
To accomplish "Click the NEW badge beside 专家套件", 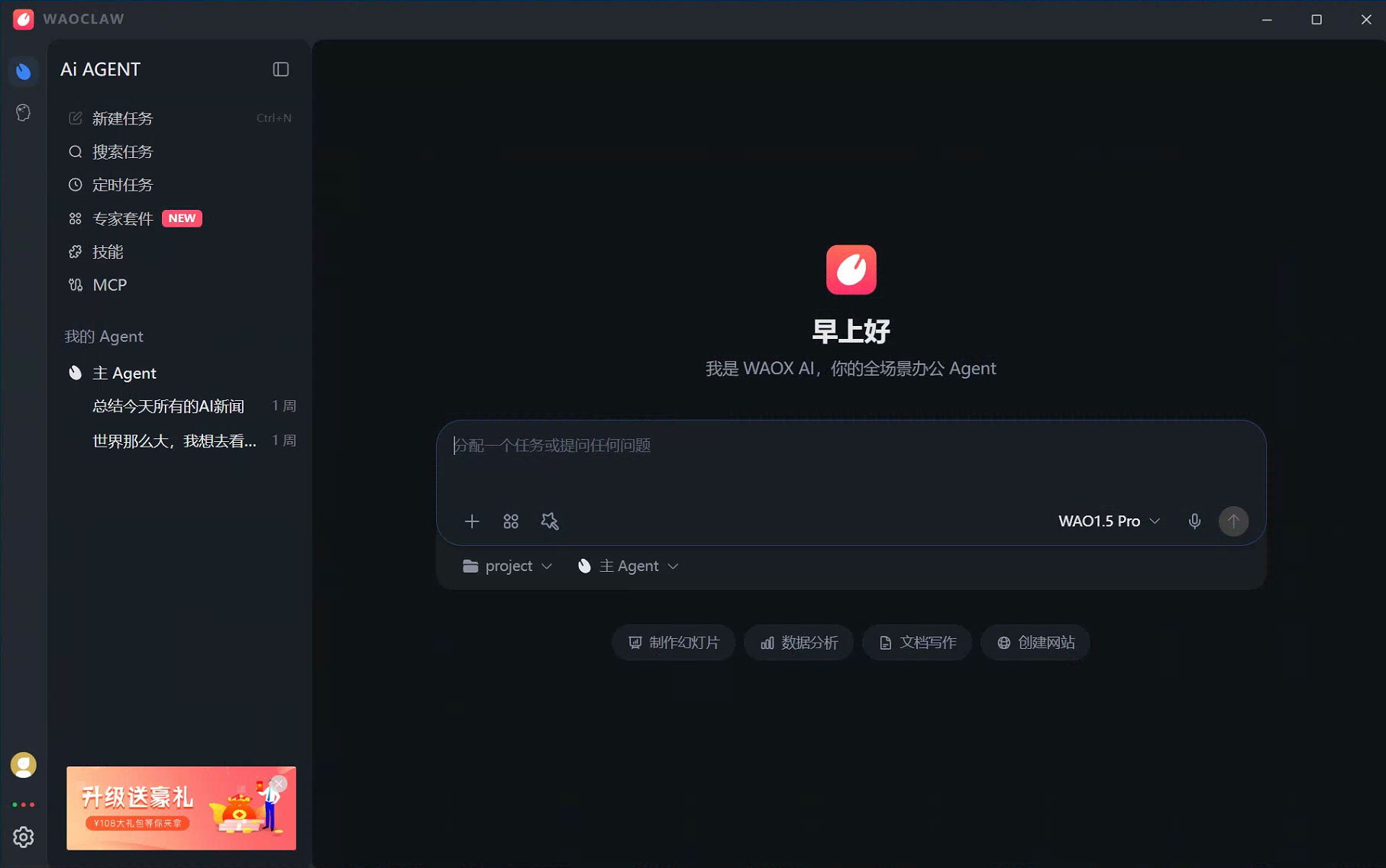I will 182,218.
